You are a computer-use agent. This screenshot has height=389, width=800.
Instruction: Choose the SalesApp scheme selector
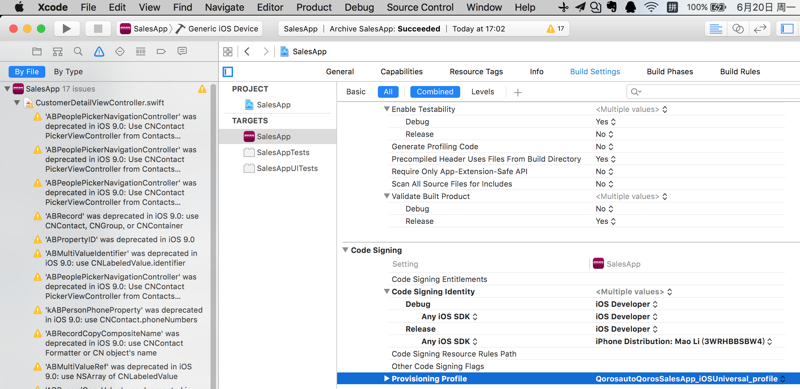[143, 29]
